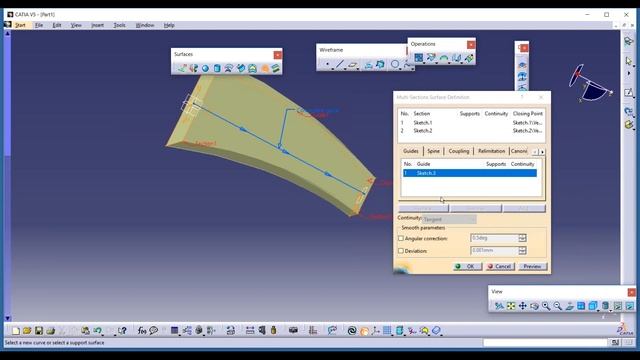Enable the Angular correction checkbox
This screenshot has width=640, height=360.
pos(401,238)
